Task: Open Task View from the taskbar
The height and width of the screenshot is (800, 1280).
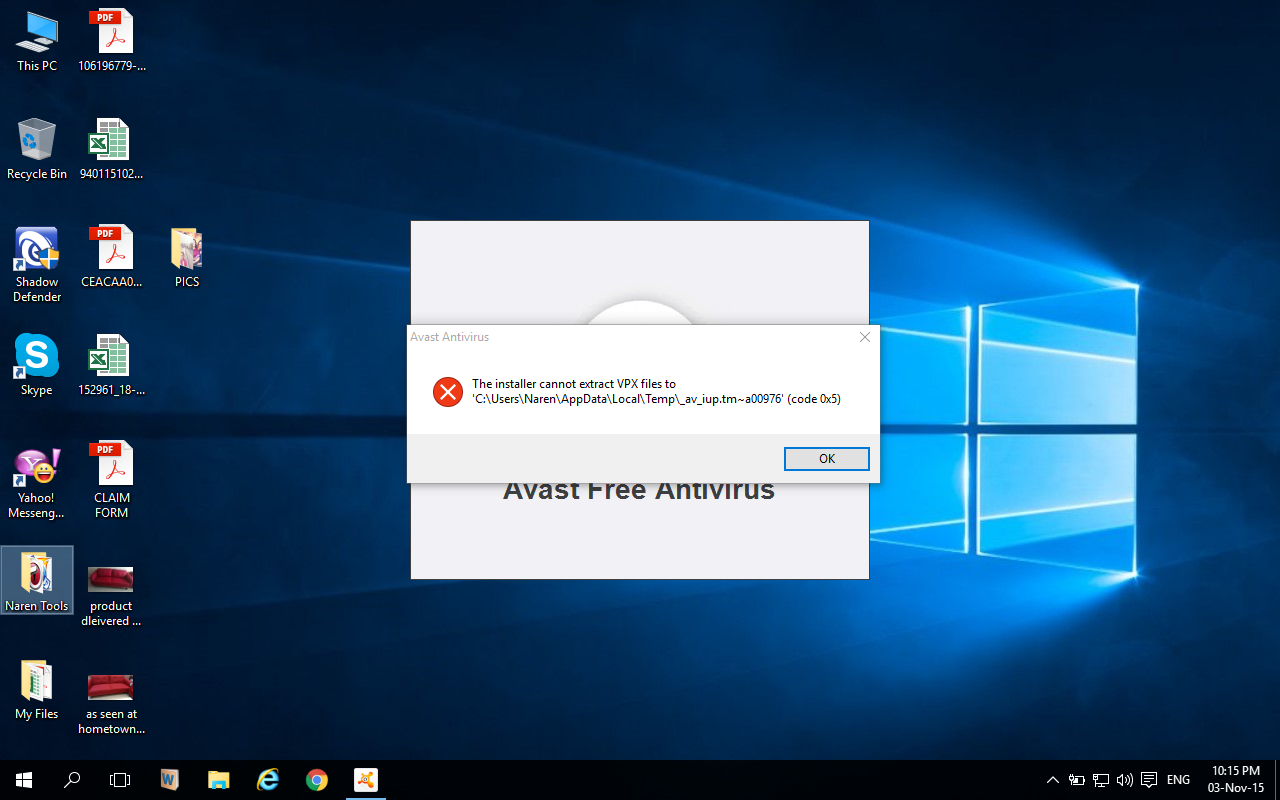Action: click(120, 780)
